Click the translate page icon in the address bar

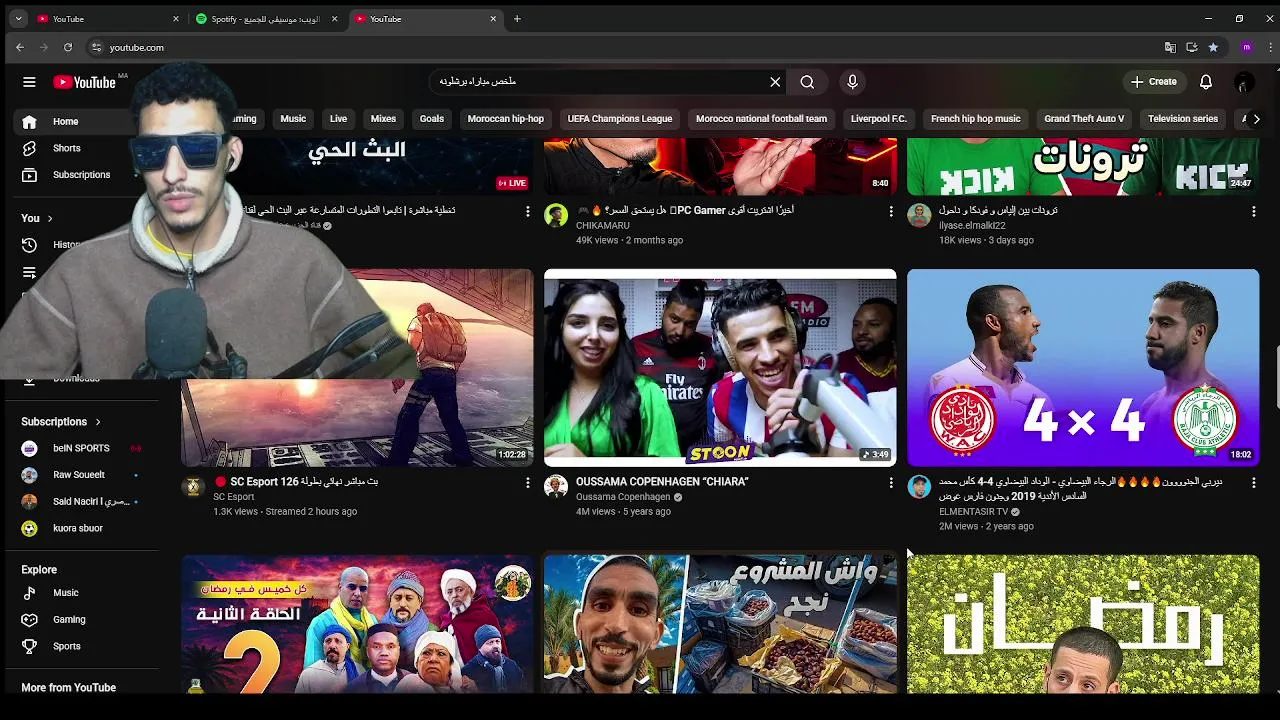tap(1170, 47)
